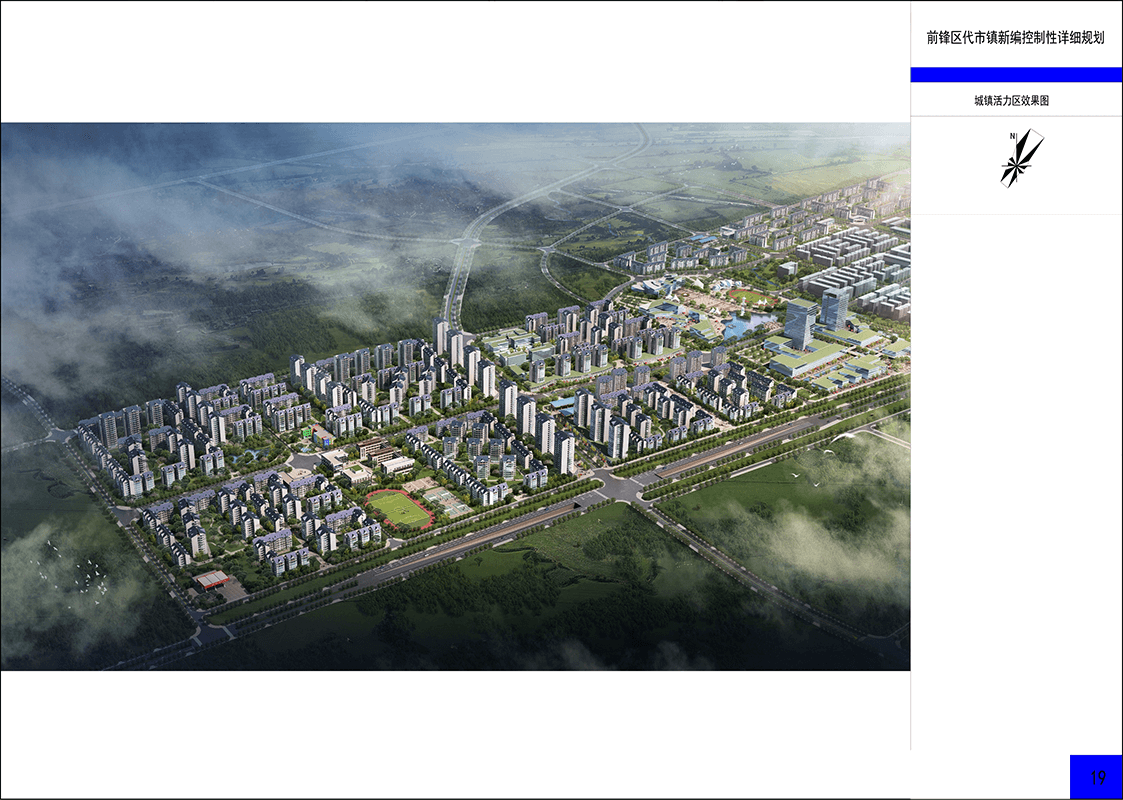Click the green soccer pitch inside the running track
Image resolution: width=1123 pixels, height=800 pixels.
399,511
